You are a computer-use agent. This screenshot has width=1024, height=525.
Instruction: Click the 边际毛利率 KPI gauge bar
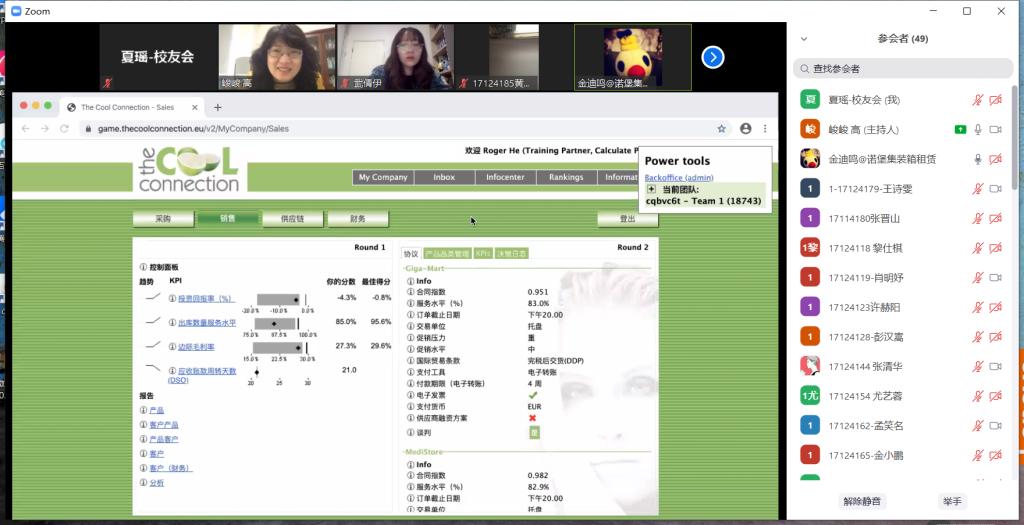[x=278, y=347]
